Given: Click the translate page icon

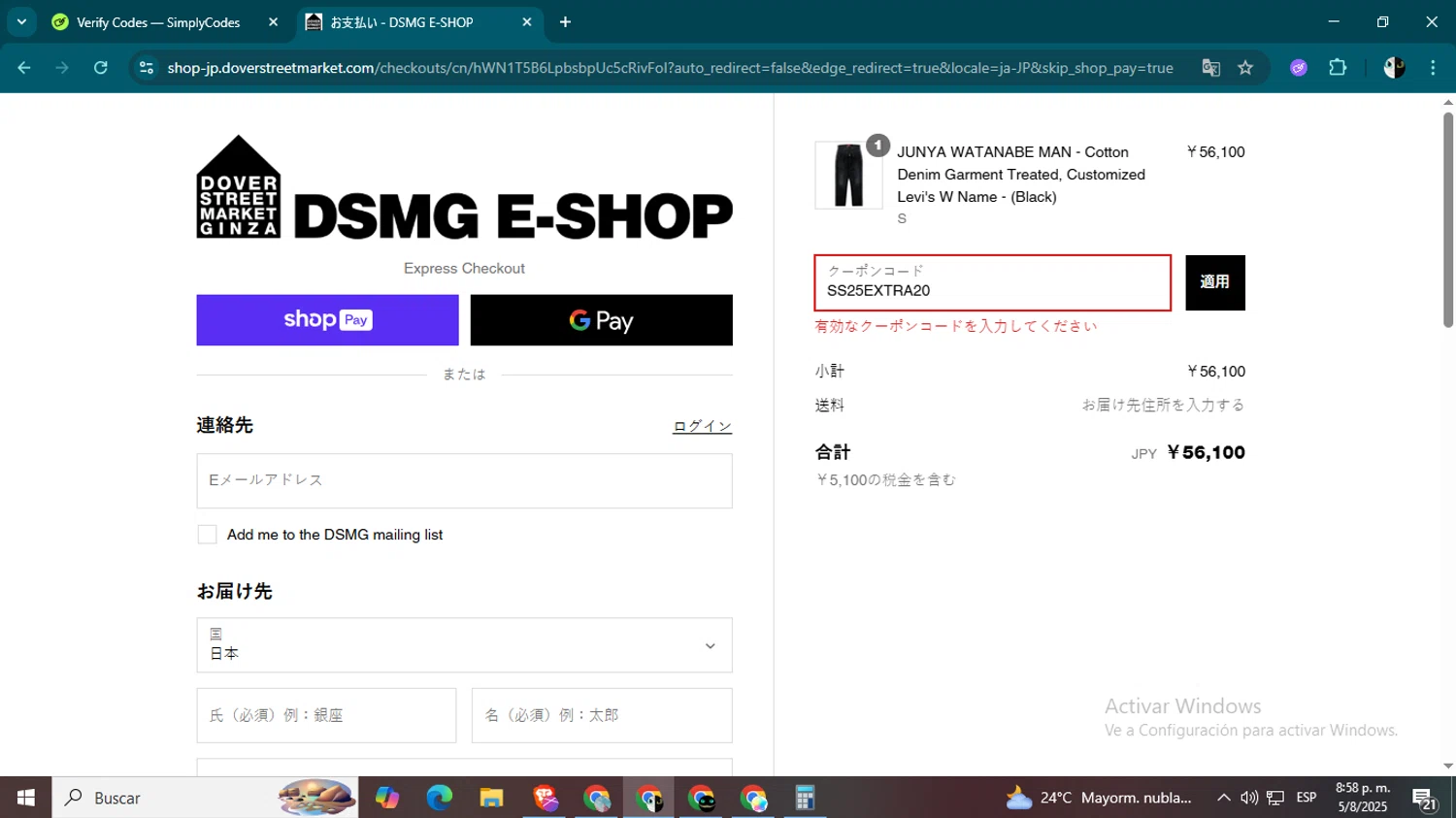Looking at the screenshot, I should coord(1210,68).
